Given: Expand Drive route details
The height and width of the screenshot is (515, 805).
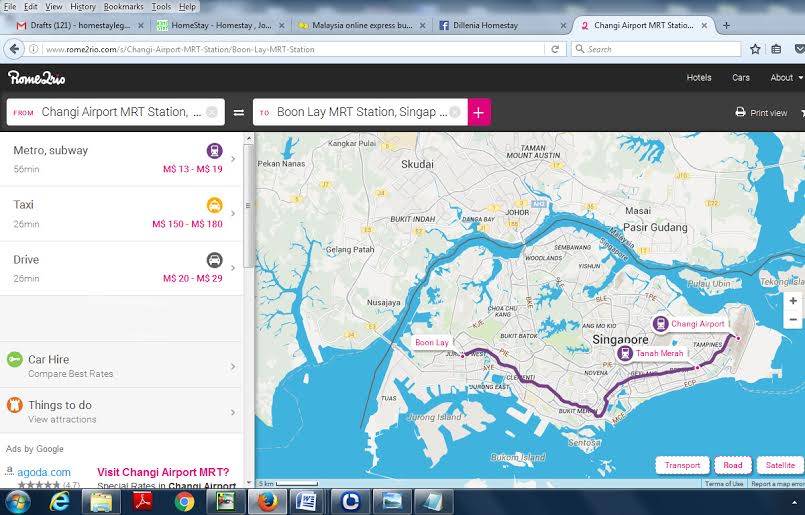Looking at the screenshot, I should point(233,268).
